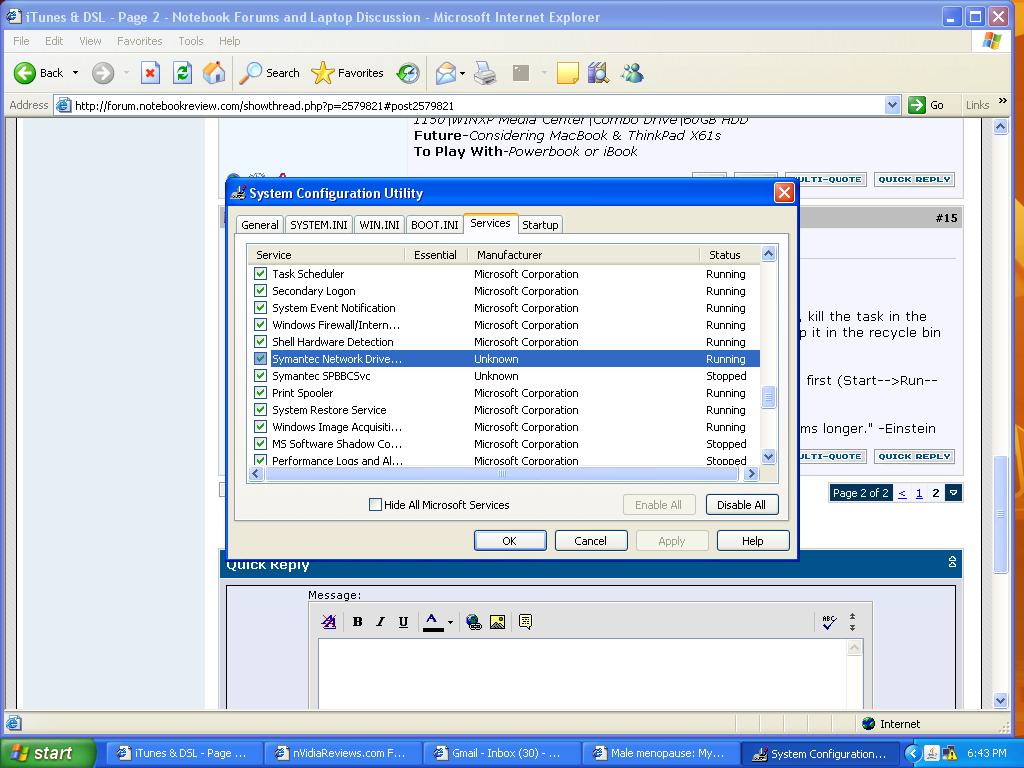Switch to the BOOT.INI tab
Viewport: 1024px width, 768px height.
pos(434,225)
